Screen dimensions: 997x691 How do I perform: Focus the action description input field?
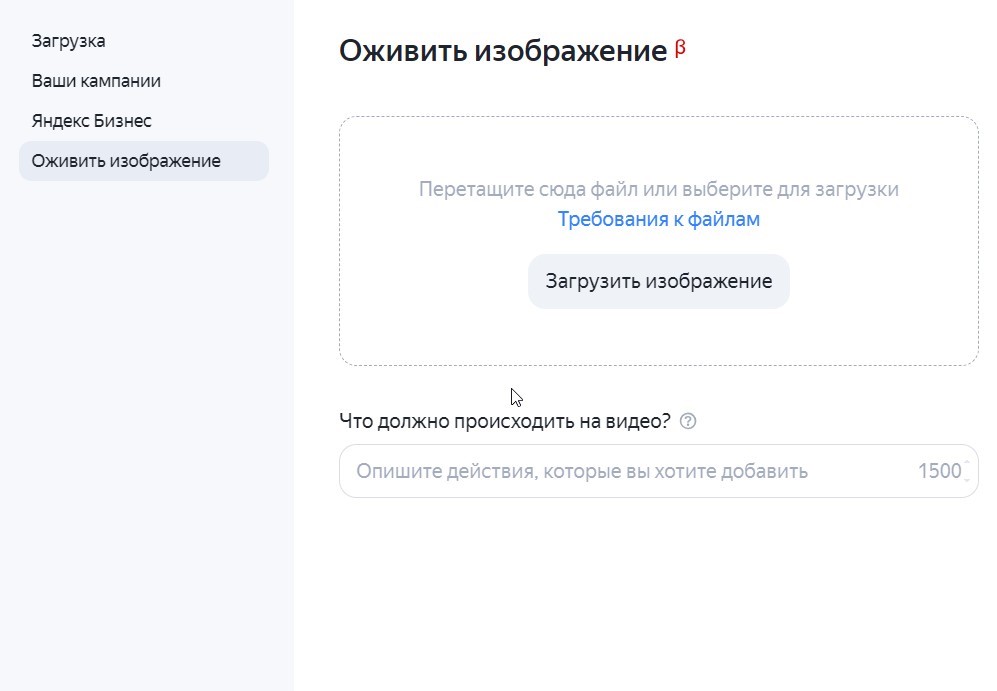coord(600,470)
